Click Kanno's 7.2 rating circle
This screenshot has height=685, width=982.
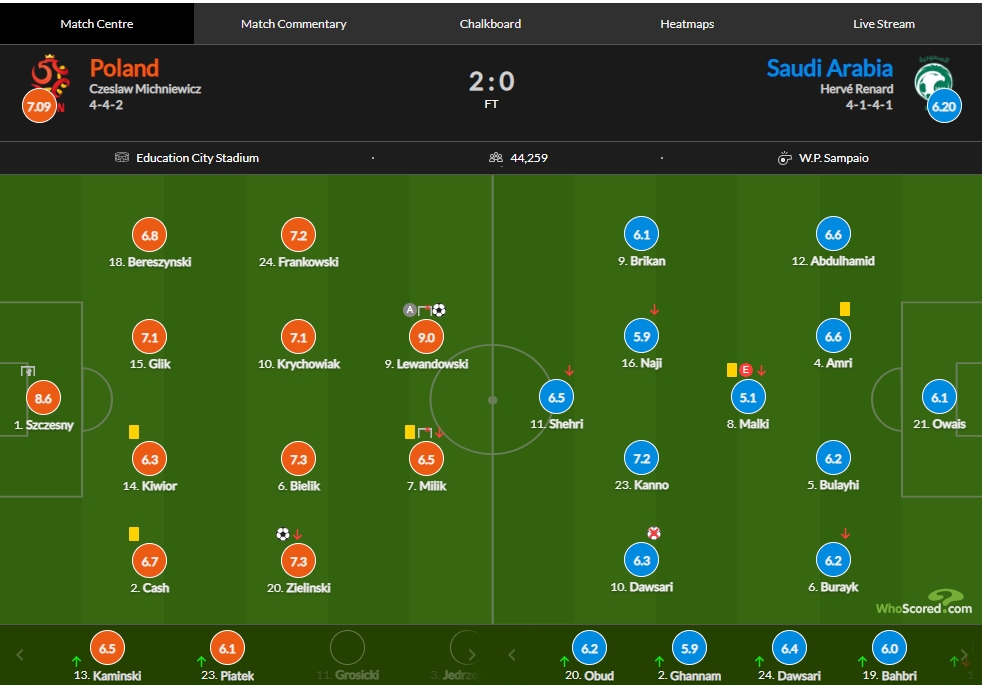642,458
